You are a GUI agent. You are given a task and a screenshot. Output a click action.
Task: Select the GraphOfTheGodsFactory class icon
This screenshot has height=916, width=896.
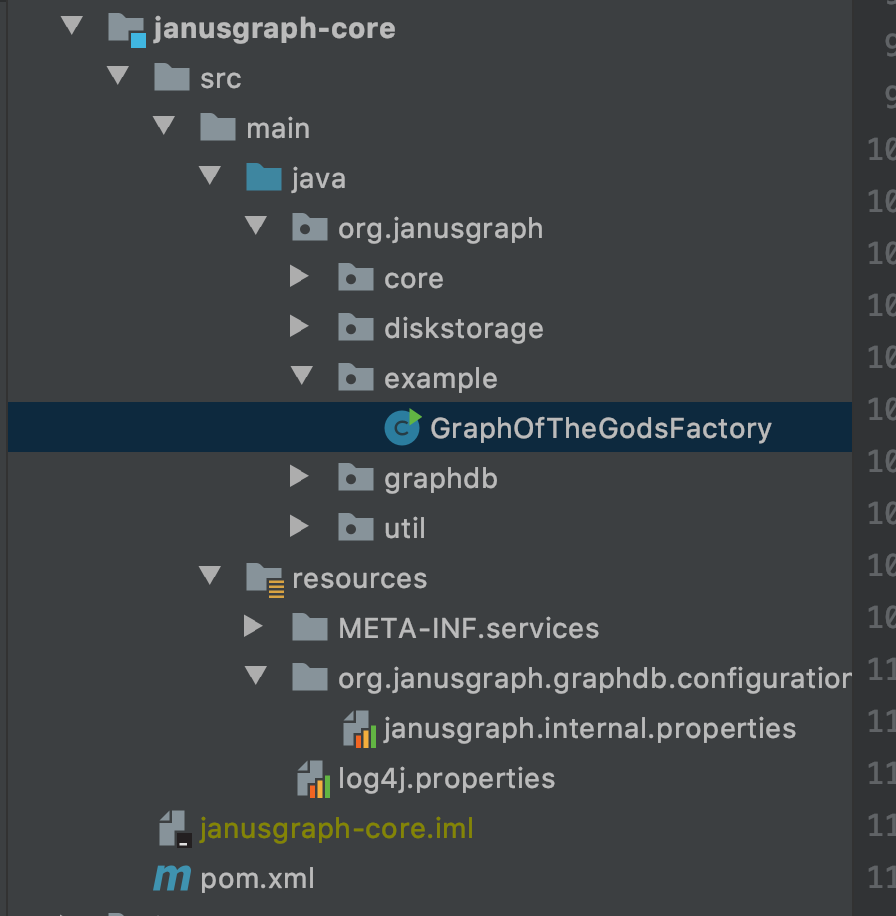401,427
